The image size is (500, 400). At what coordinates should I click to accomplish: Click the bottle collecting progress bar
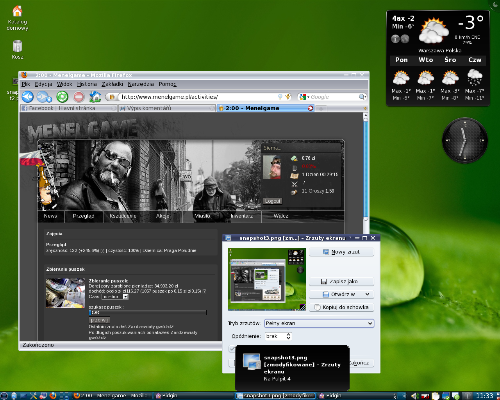pyautogui.click(x=148, y=312)
